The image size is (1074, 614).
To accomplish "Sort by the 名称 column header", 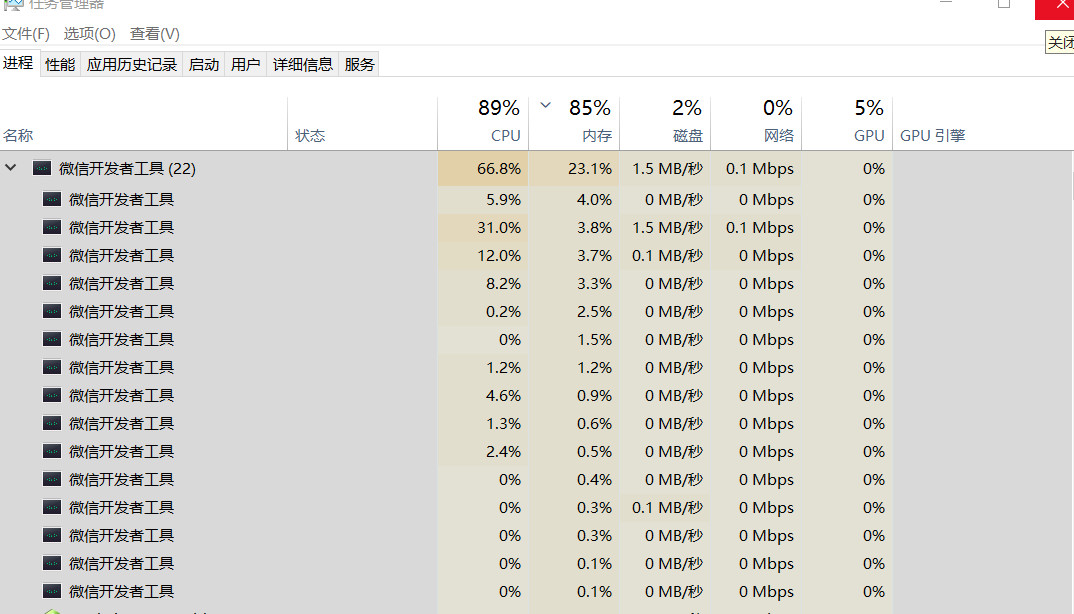I will (18, 135).
